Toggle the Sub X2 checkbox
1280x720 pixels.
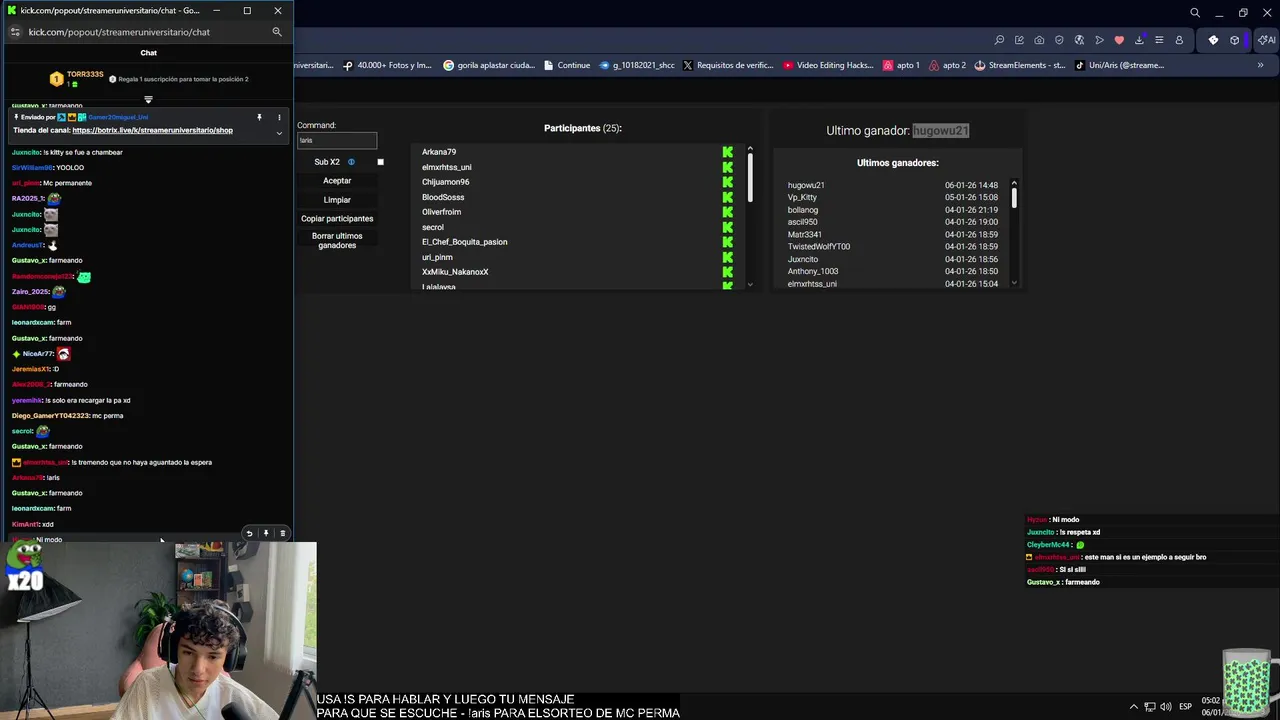[x=380, y=162]
